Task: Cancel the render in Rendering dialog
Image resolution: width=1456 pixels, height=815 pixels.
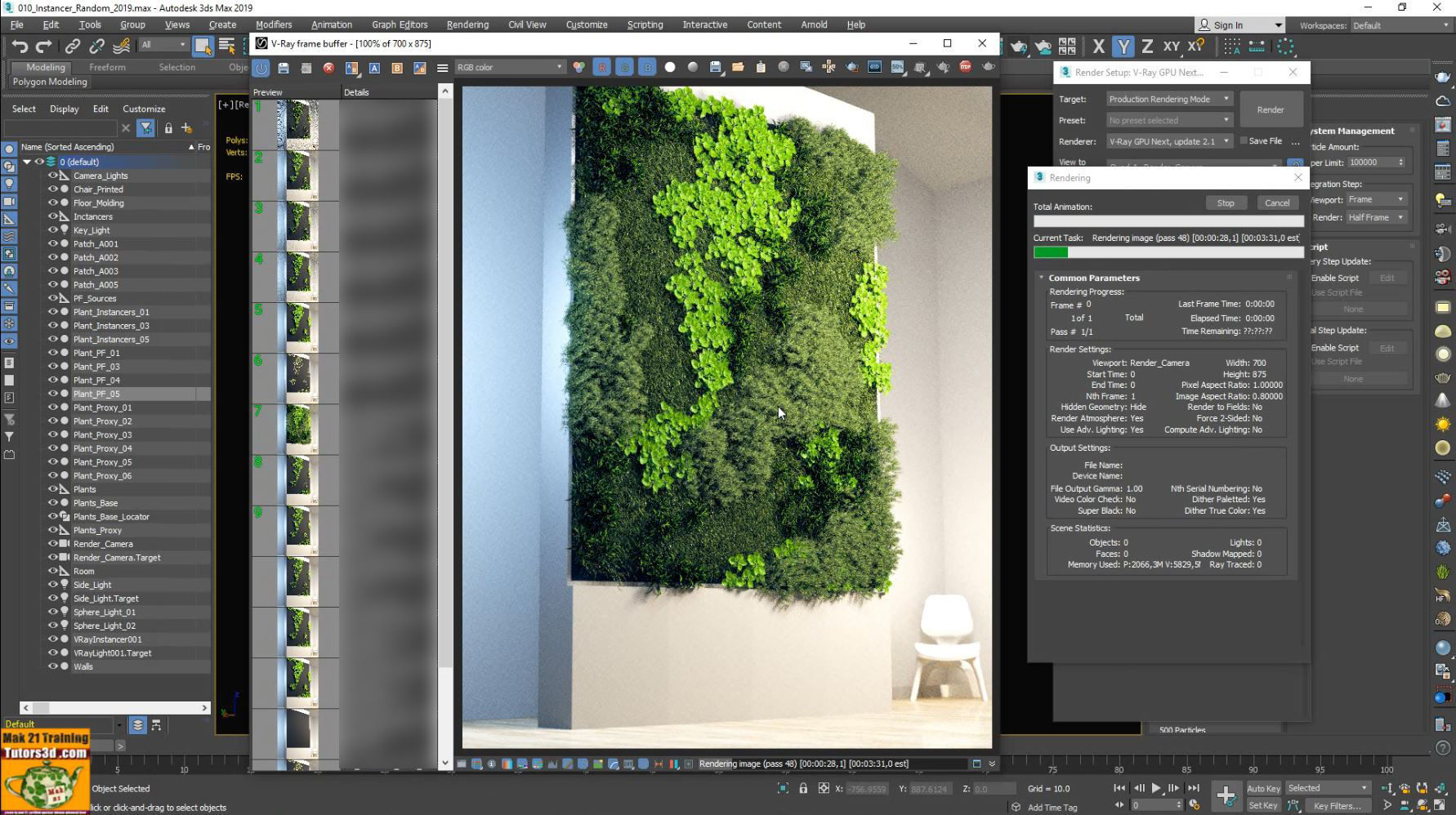Action: (x=1277, y=203)
